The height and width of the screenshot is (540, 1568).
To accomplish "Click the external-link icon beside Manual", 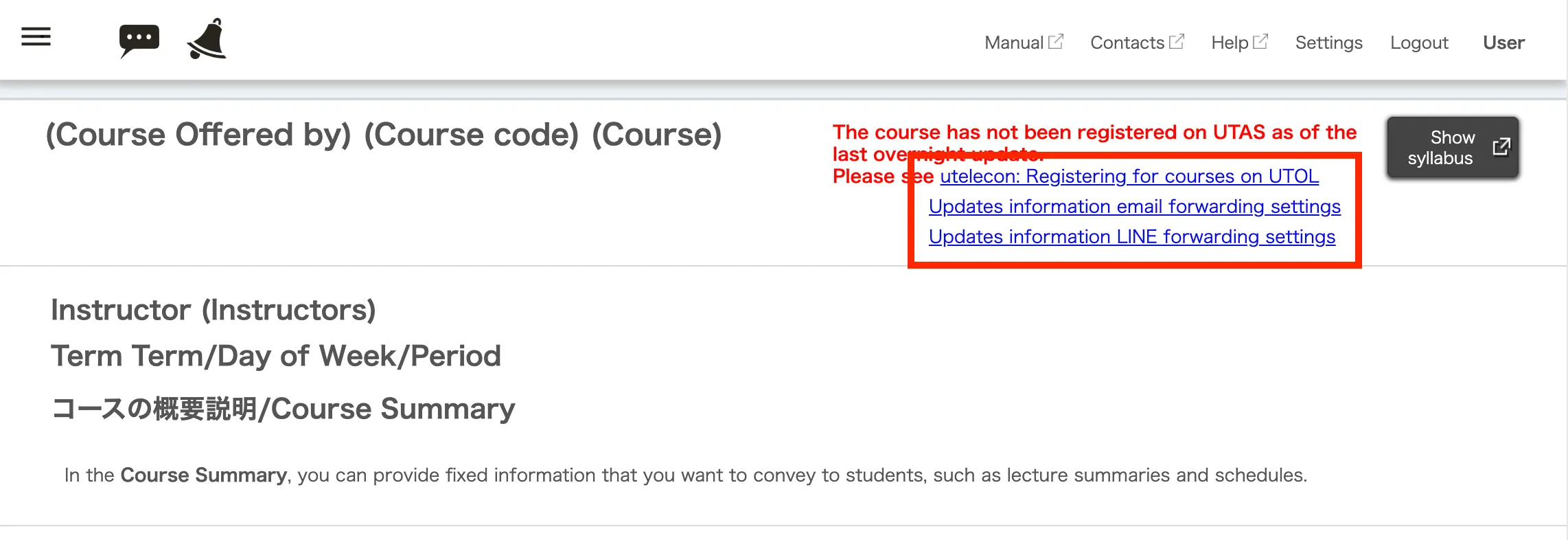I will click(x=1056, y=42).
